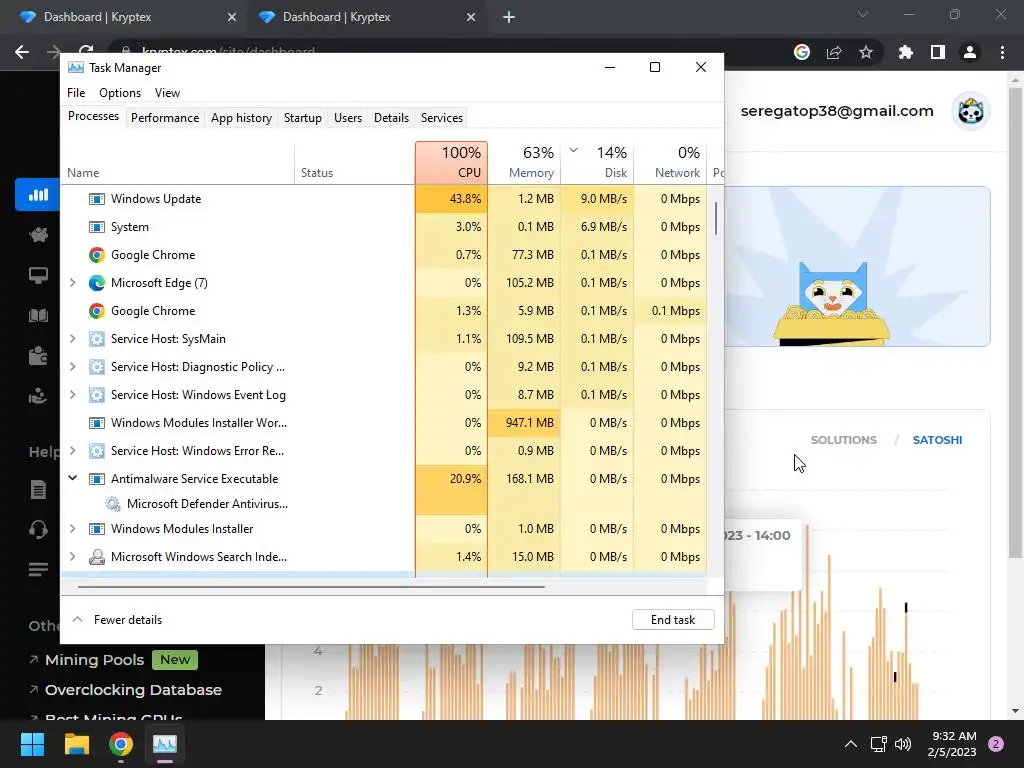This screenshot has width=1024, height=768.
Task: Open Task Manager File menu
Action: click(76, 93)
